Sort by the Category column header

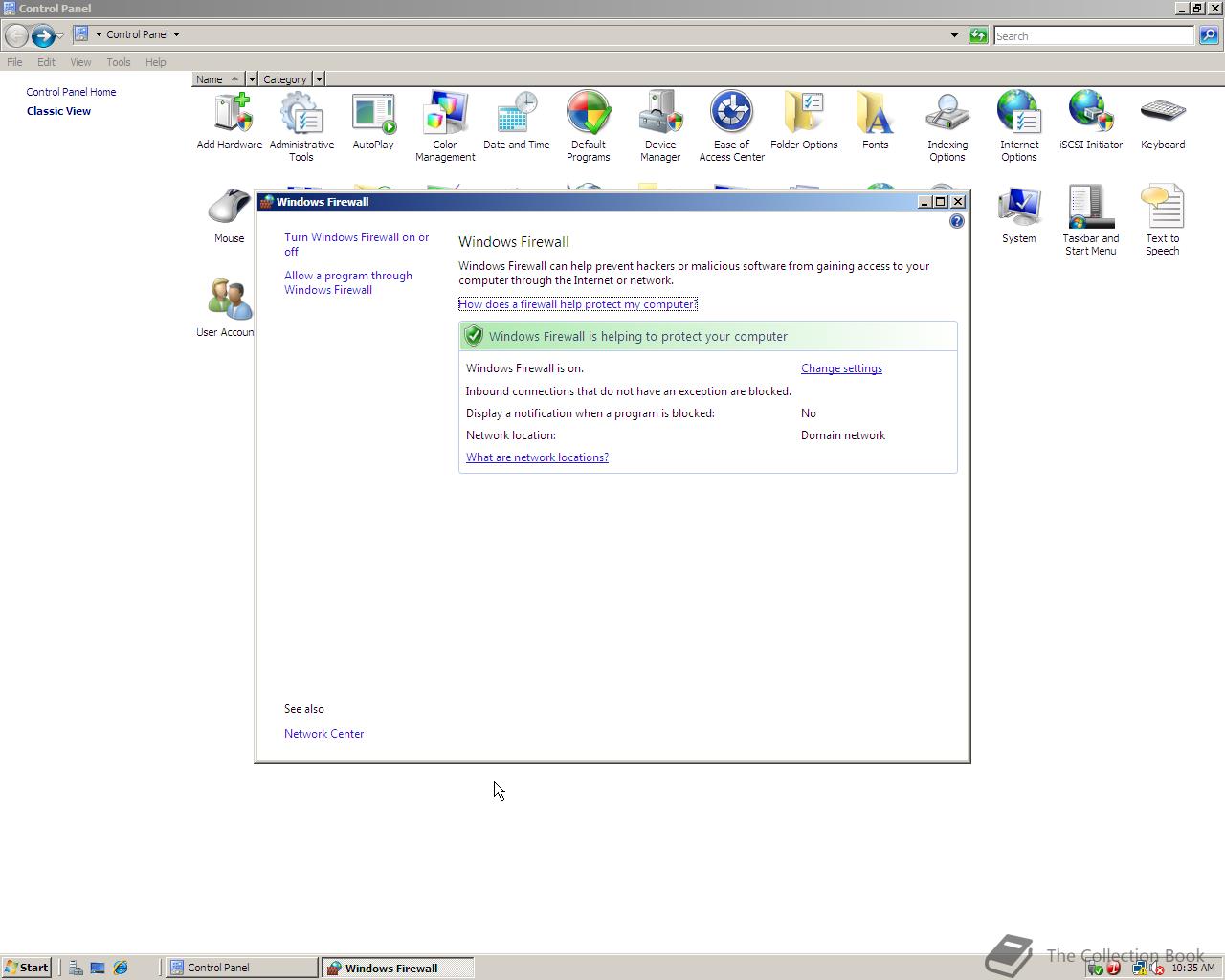(285, 79)
